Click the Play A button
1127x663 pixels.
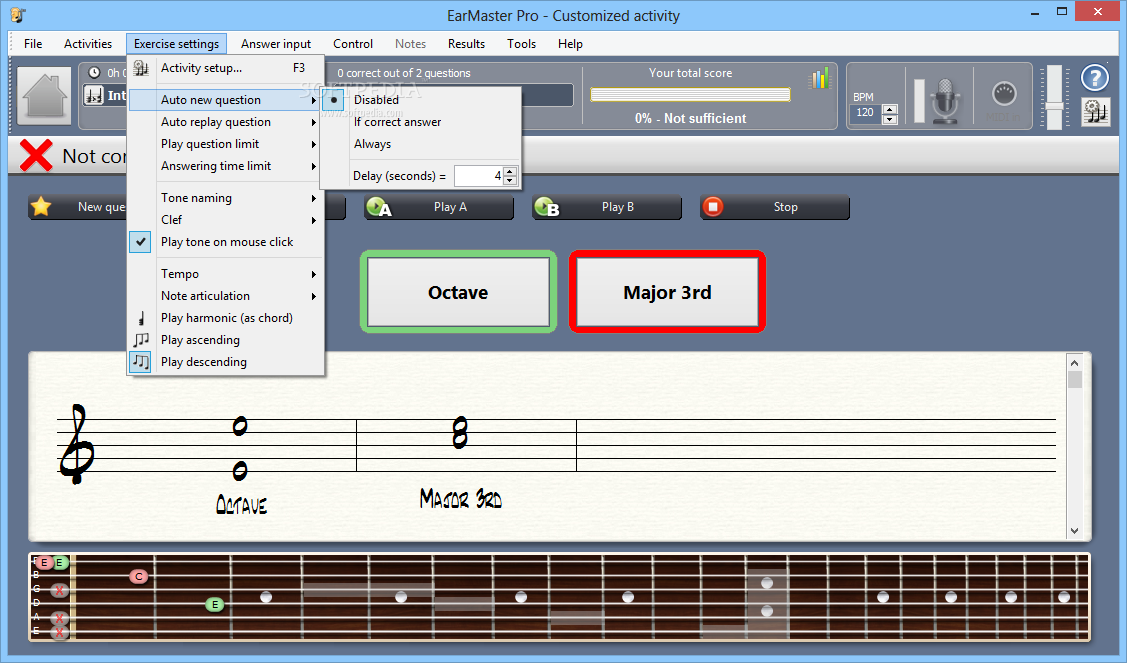tap(438, 207)
